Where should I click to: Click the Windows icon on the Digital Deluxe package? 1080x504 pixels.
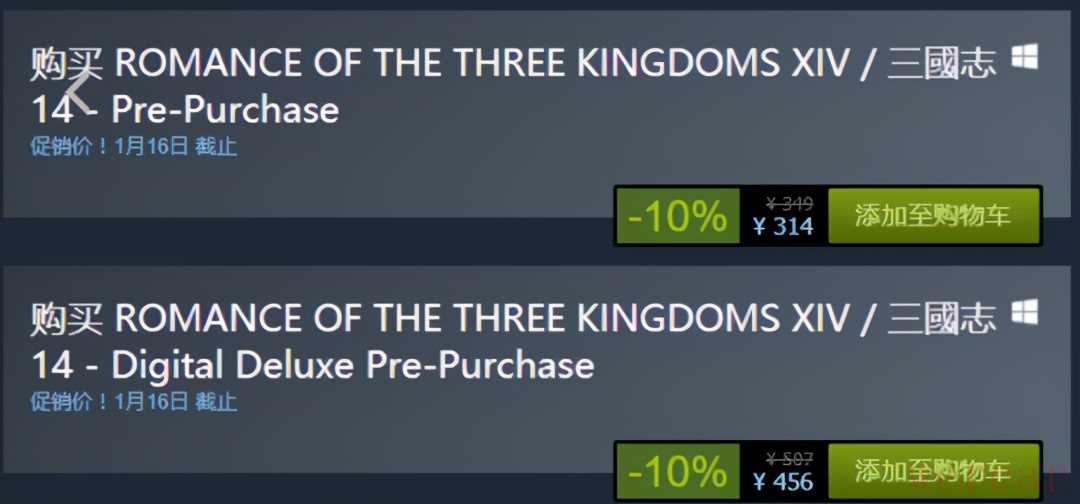tap(1024, 313)
